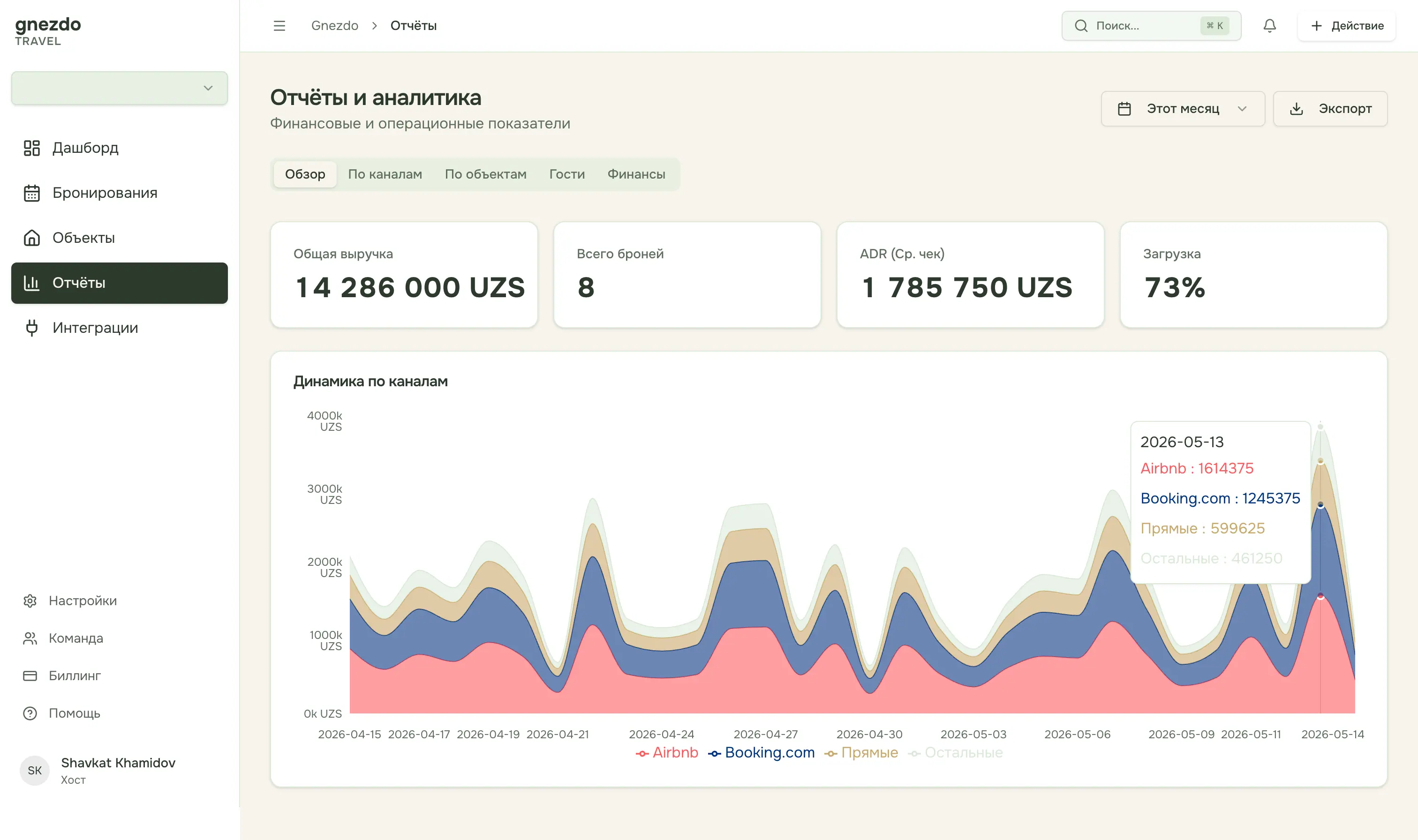
Task: Select the Гости tab
Action: click(x=566, y=174)
